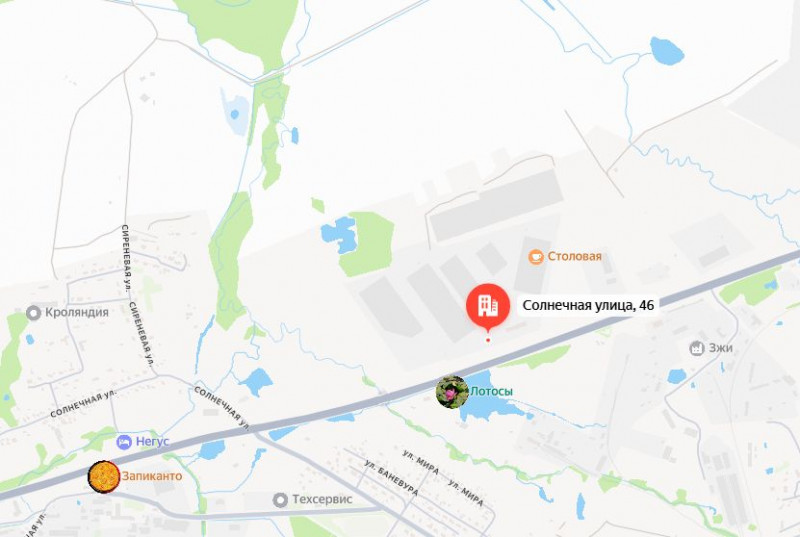Screen dimensions: 800x537
Task: Click the Зжи factory icon
Action: point(696,348)
